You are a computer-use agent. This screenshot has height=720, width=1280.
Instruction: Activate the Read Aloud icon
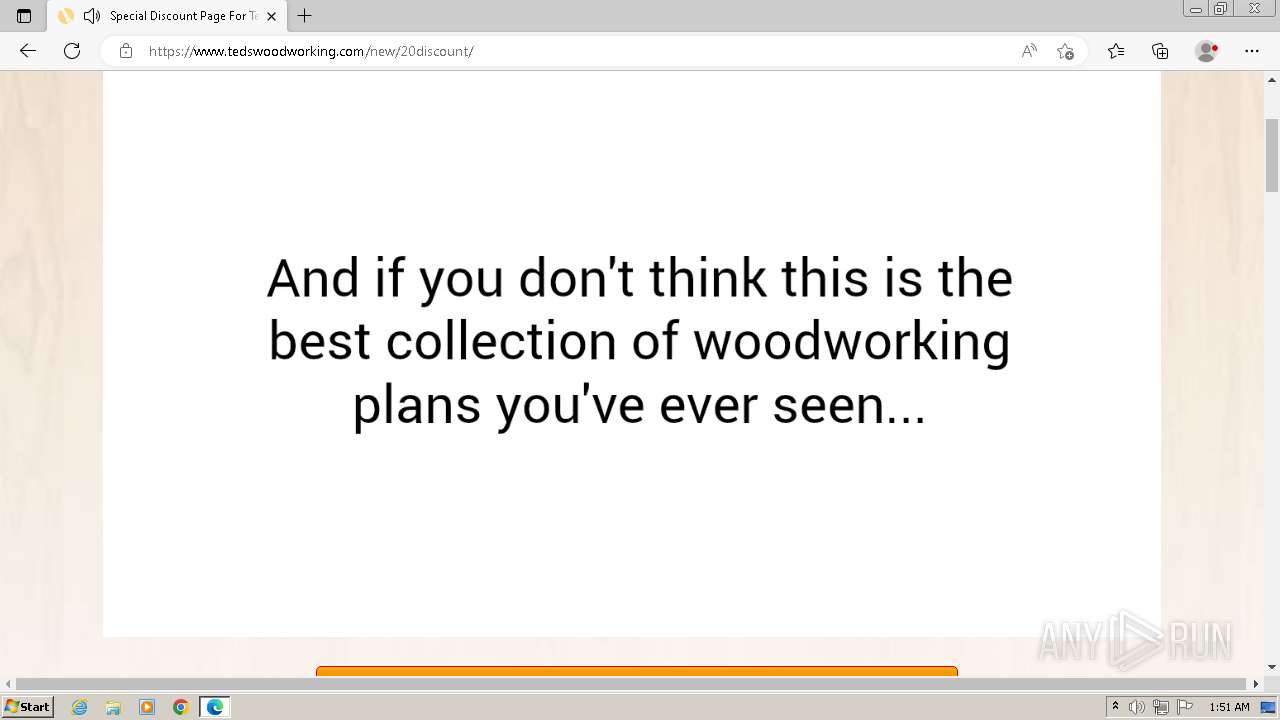point(1029,51)
